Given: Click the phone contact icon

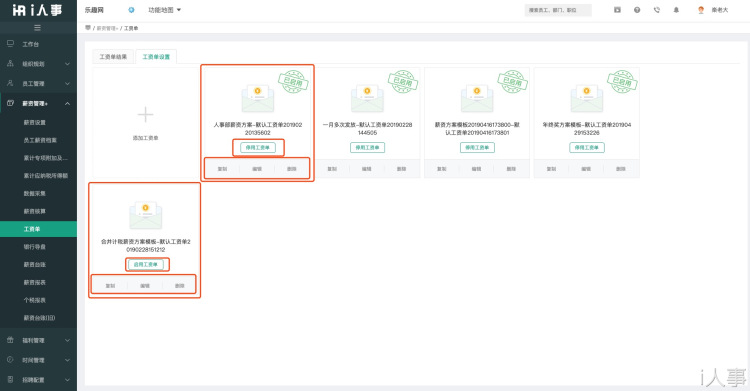Looking at the screenshot, I should pos(657,10).
